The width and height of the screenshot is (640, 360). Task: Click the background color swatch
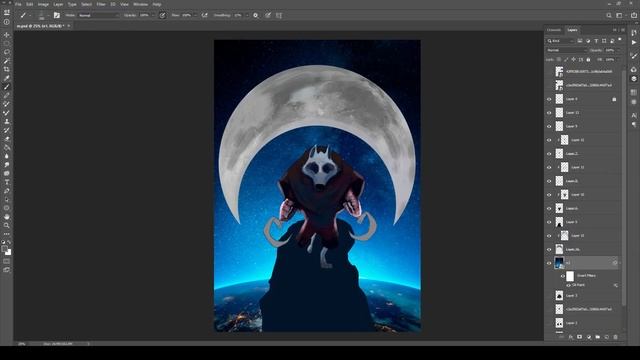(x=8, y=253)
